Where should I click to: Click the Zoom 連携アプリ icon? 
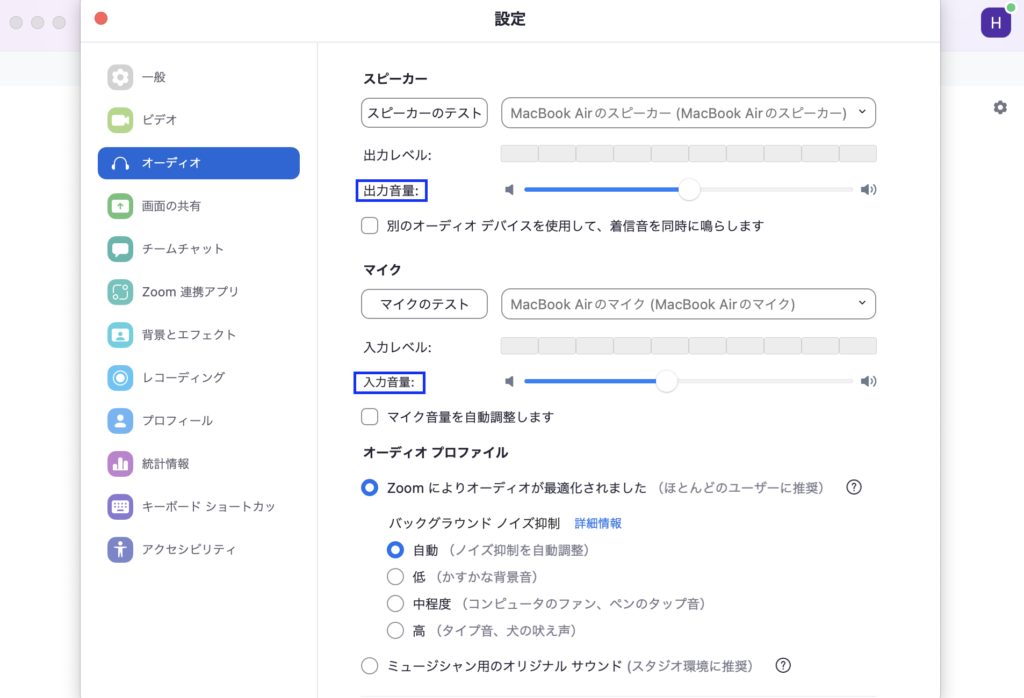coord(120,292)
